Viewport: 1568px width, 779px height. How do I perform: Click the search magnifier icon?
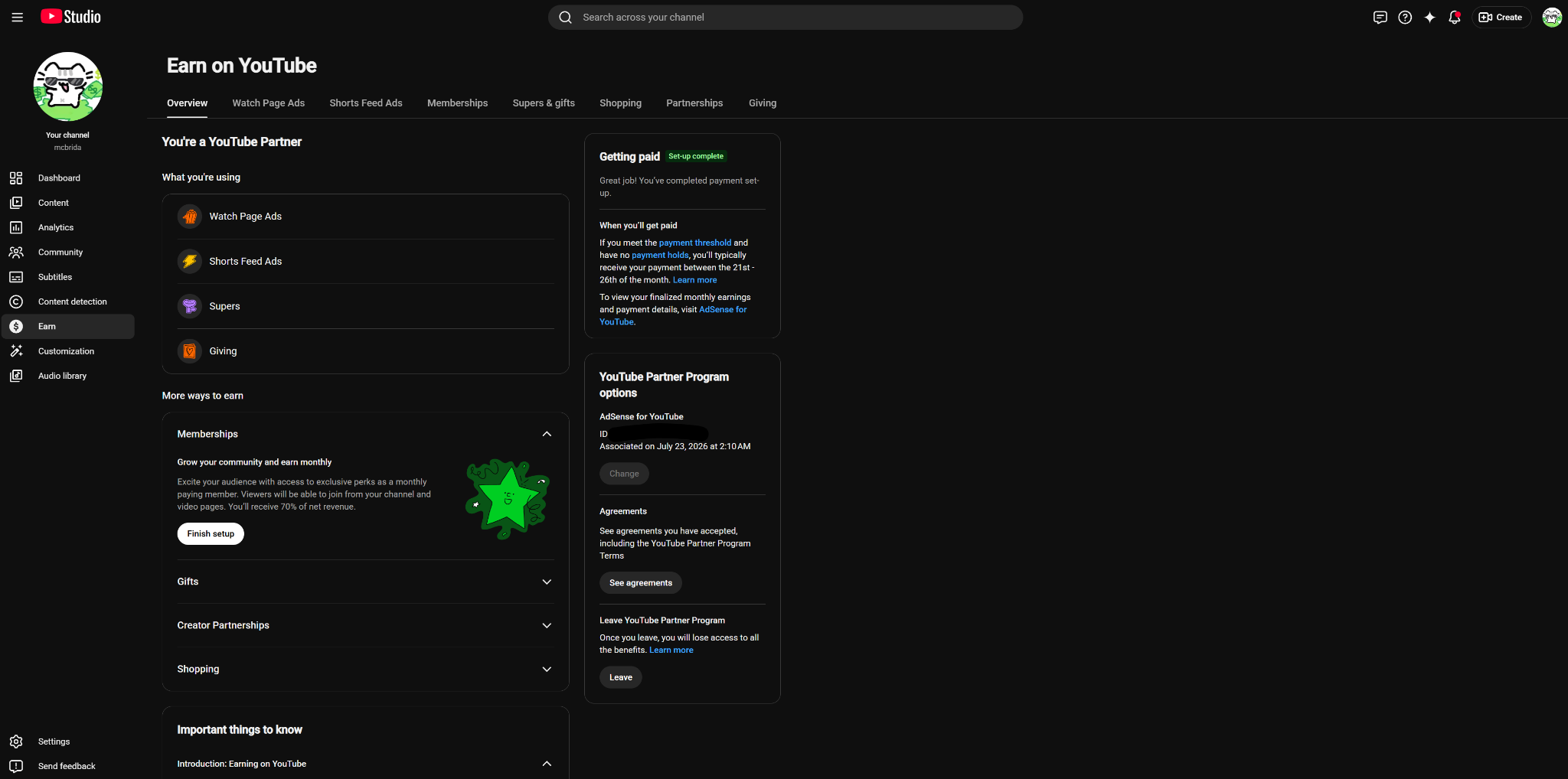566,17
